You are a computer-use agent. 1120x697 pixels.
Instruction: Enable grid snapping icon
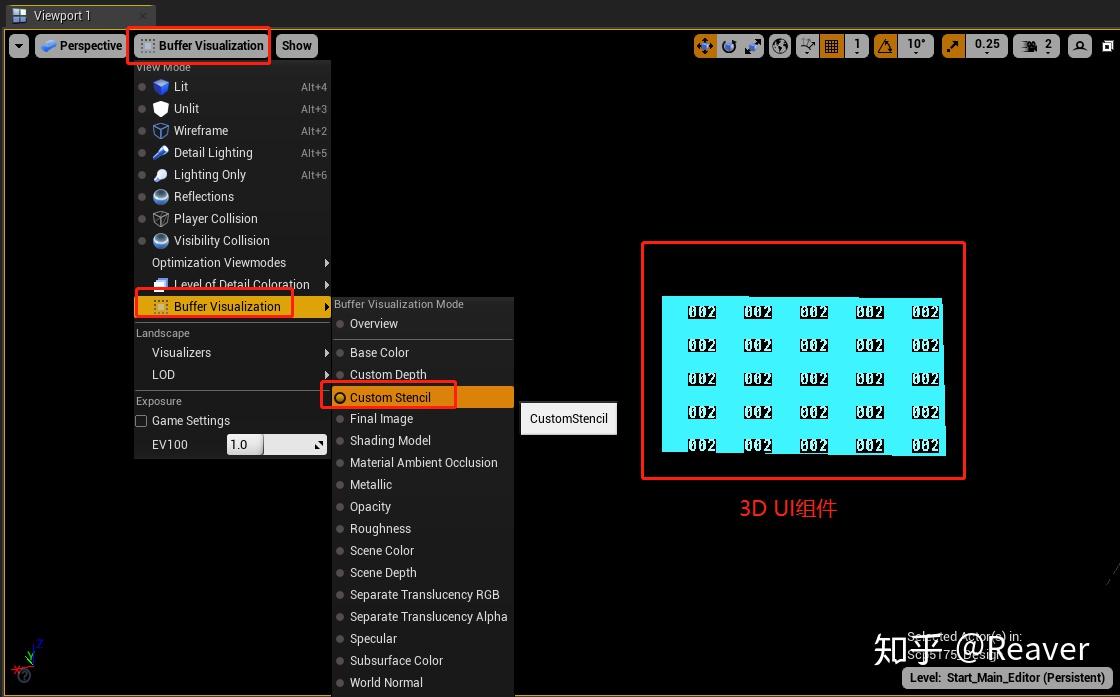831,45
